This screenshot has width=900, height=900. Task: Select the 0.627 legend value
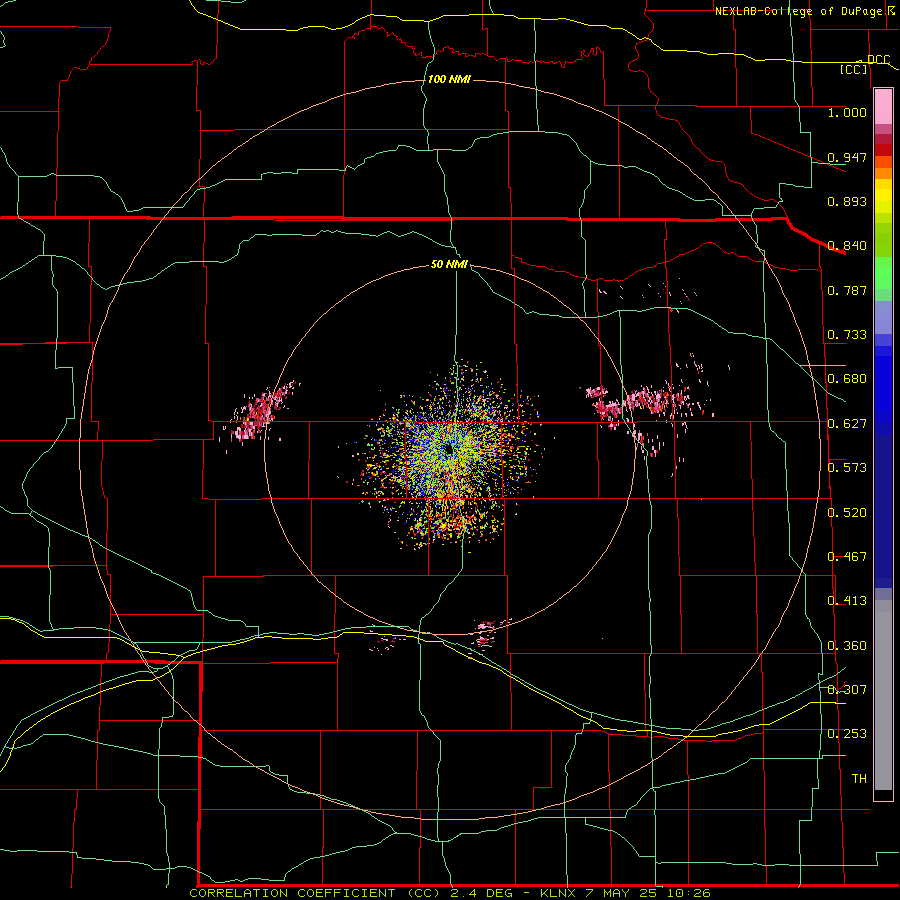click(x=847, y=424)
